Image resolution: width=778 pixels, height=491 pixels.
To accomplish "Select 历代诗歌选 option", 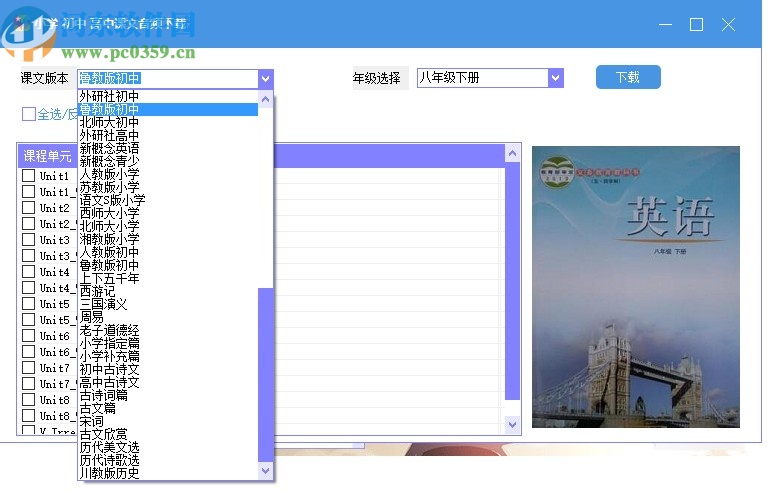I will 168,460.
